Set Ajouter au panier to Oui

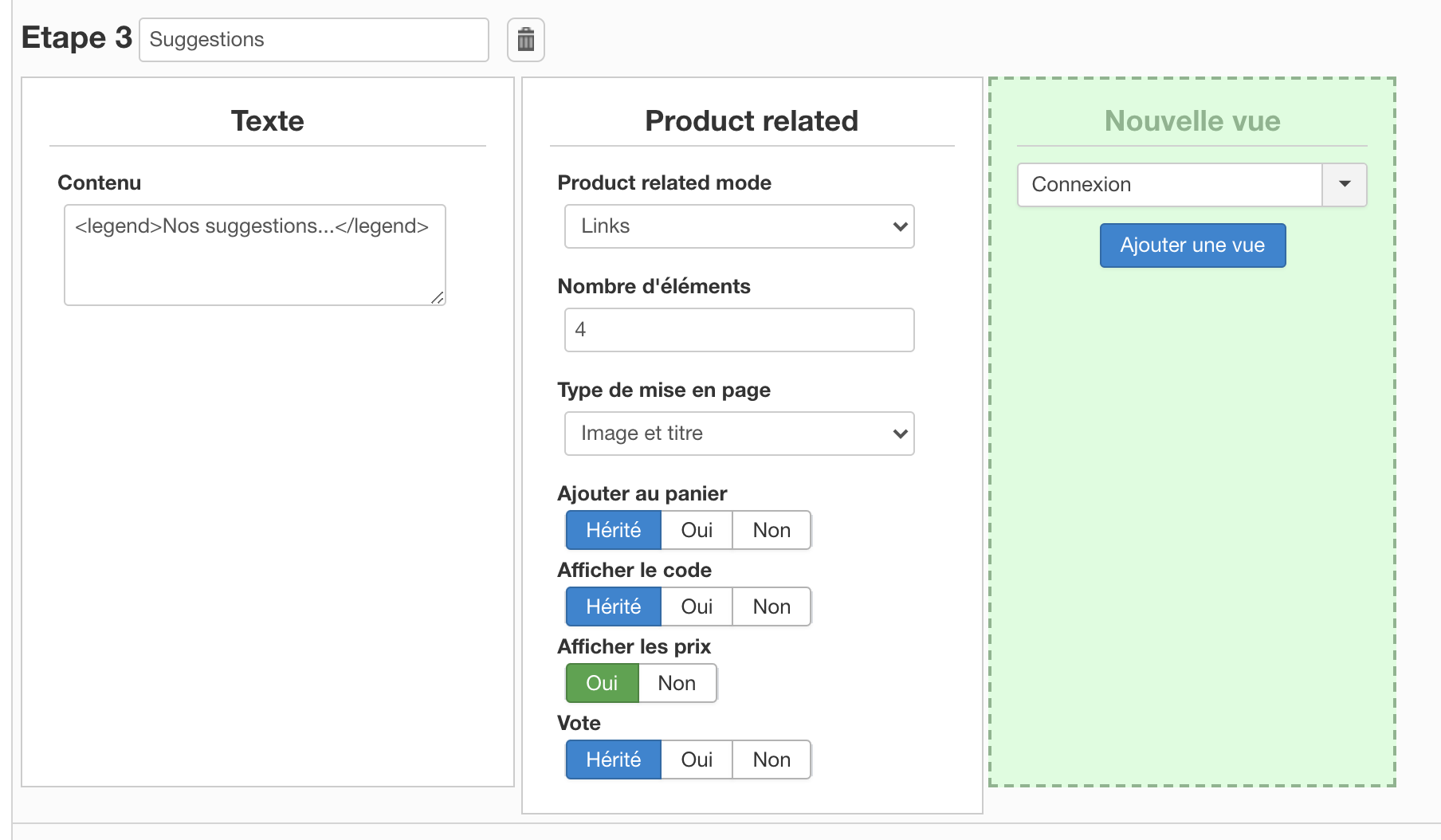tap(697, 531)
